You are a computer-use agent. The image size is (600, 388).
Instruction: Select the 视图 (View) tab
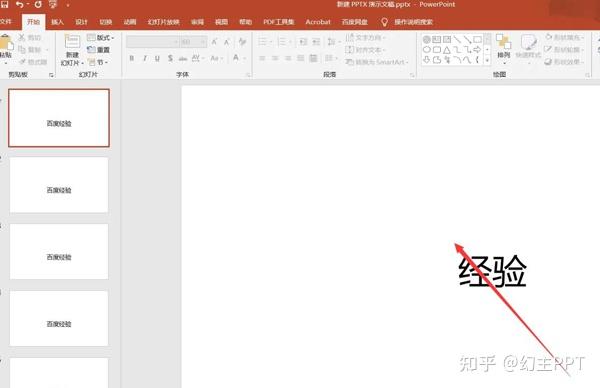click(221, 22)
